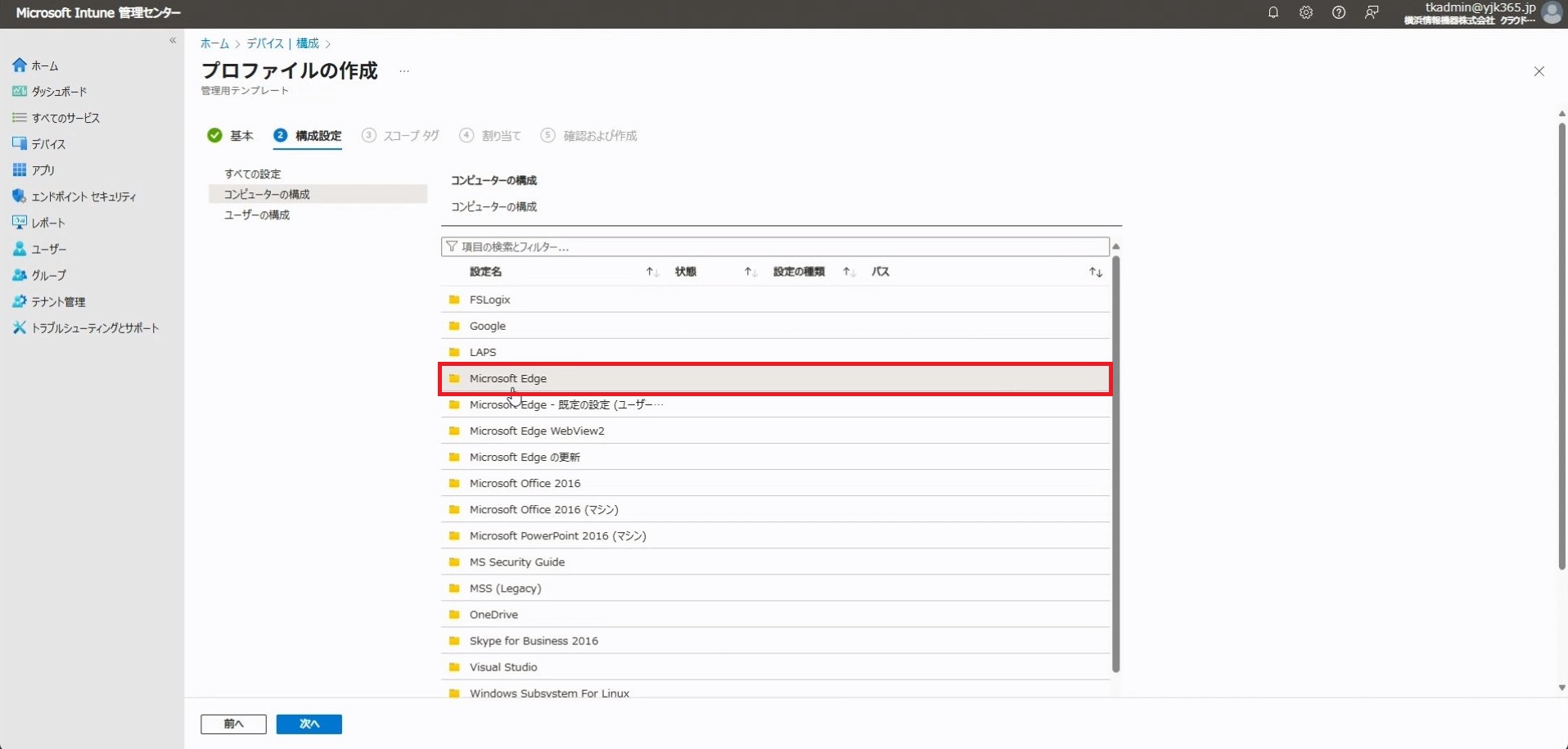
Task: Click the 前へ button
Action: 233,724
